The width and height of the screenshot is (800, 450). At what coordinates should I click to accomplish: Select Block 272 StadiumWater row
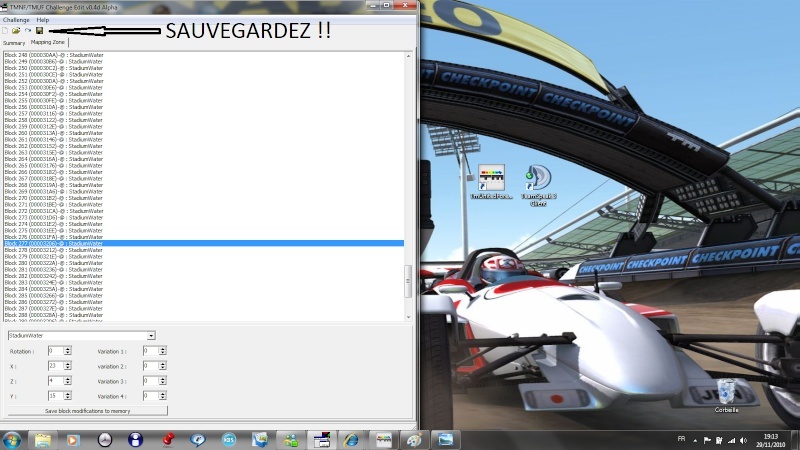(204, 211)
